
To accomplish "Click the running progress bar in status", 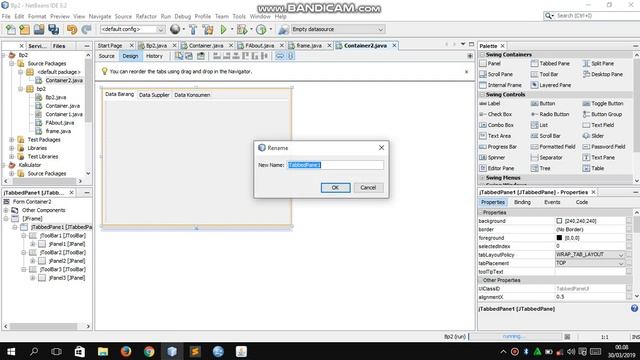I will (x=516, y=336).
